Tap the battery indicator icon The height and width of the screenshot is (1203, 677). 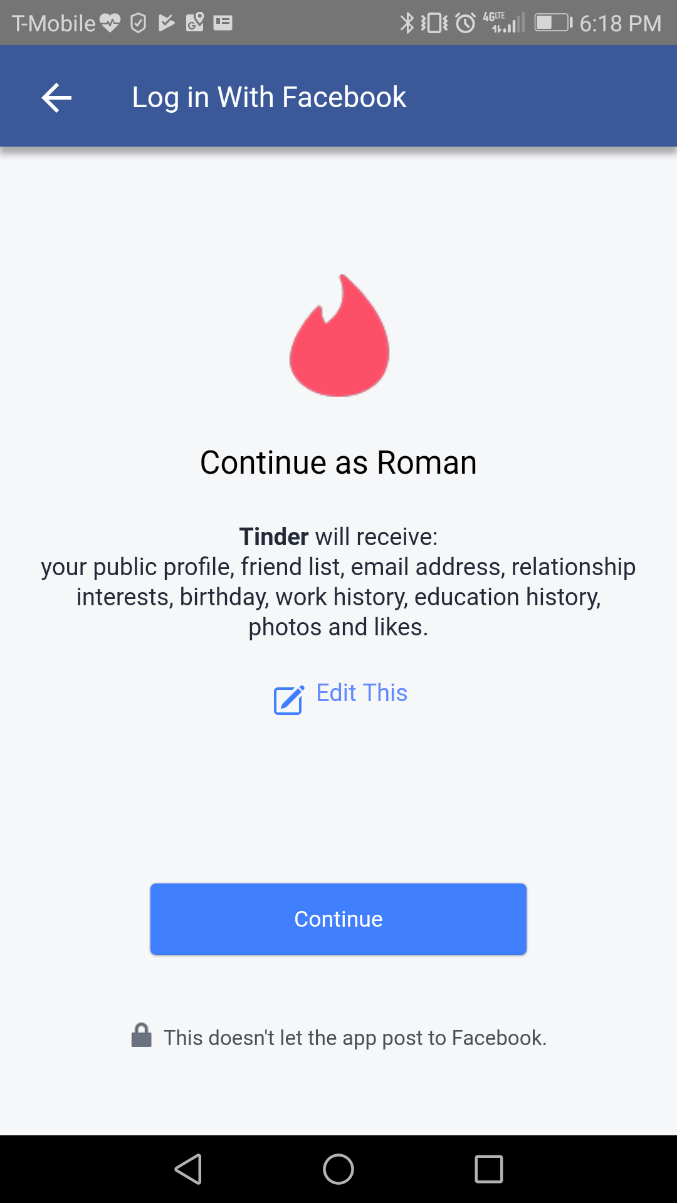(551, 23)
